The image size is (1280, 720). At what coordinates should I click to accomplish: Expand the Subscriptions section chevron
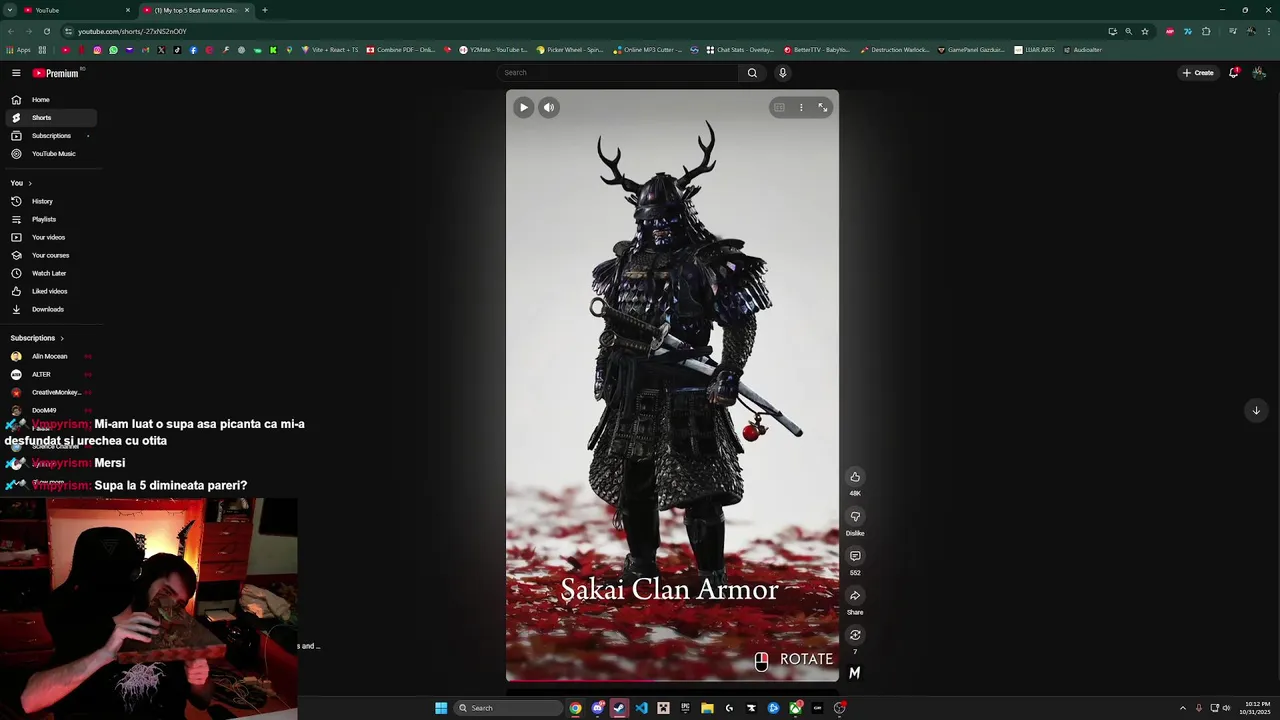(62, 338)
